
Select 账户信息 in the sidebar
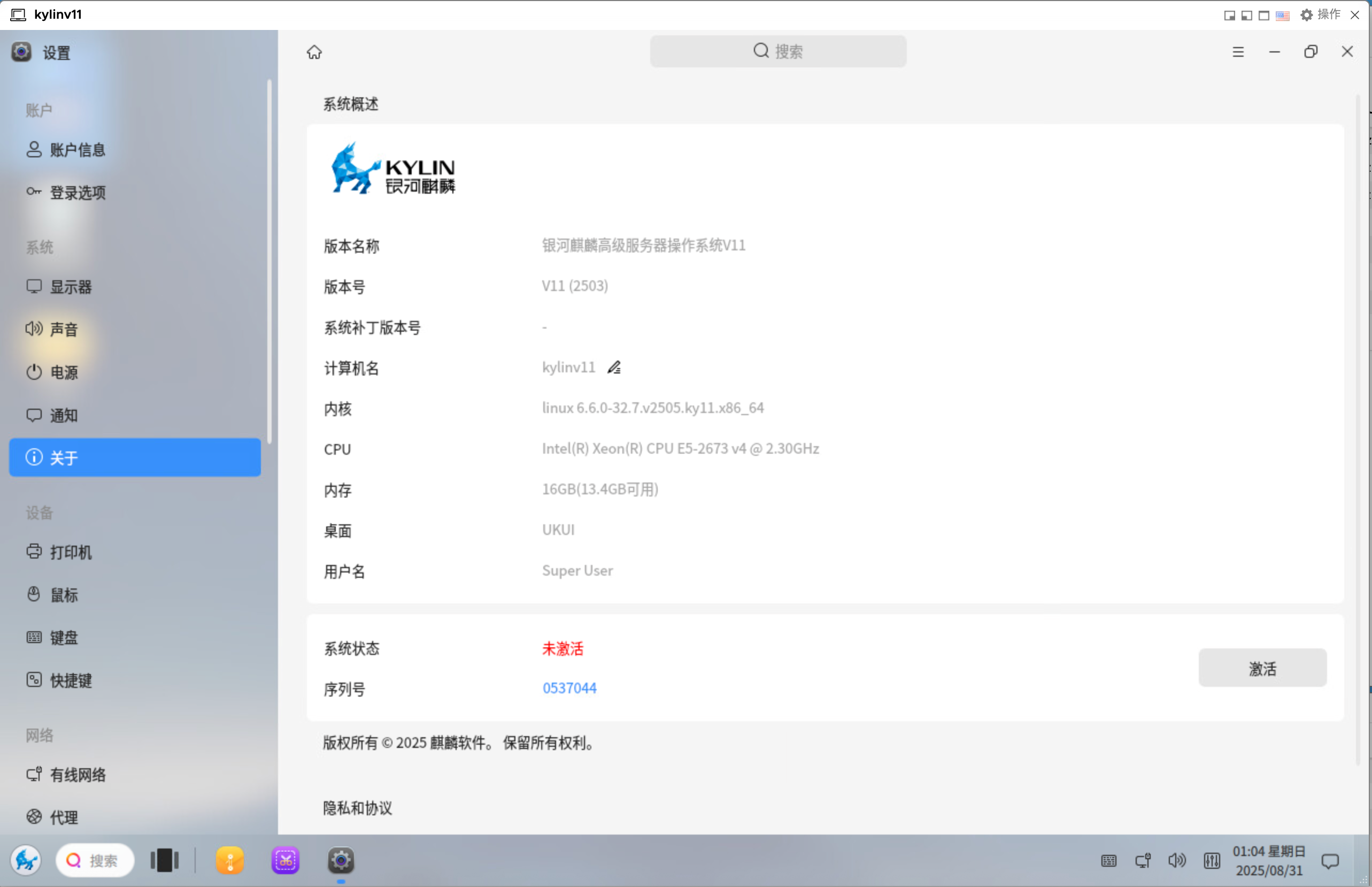[77, 150]
